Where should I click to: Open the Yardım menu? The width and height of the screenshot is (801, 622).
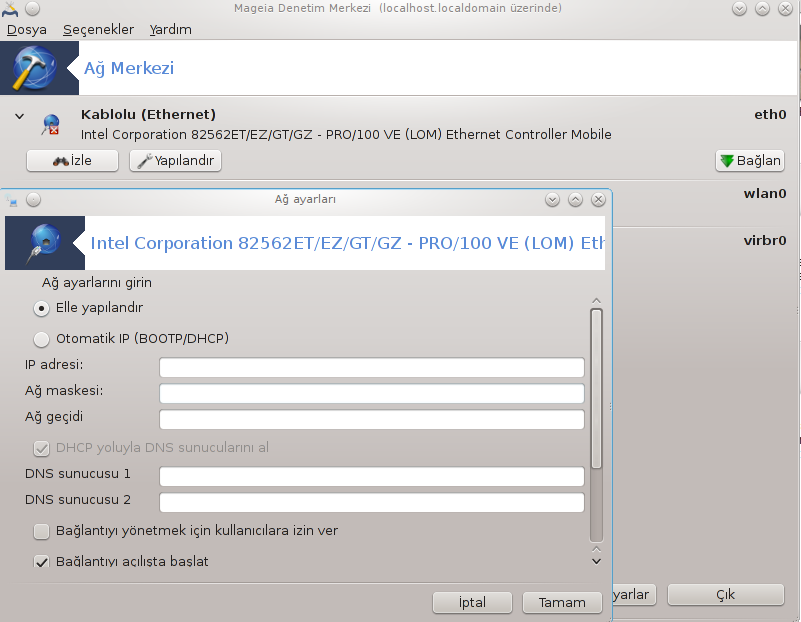coord(170,30)
